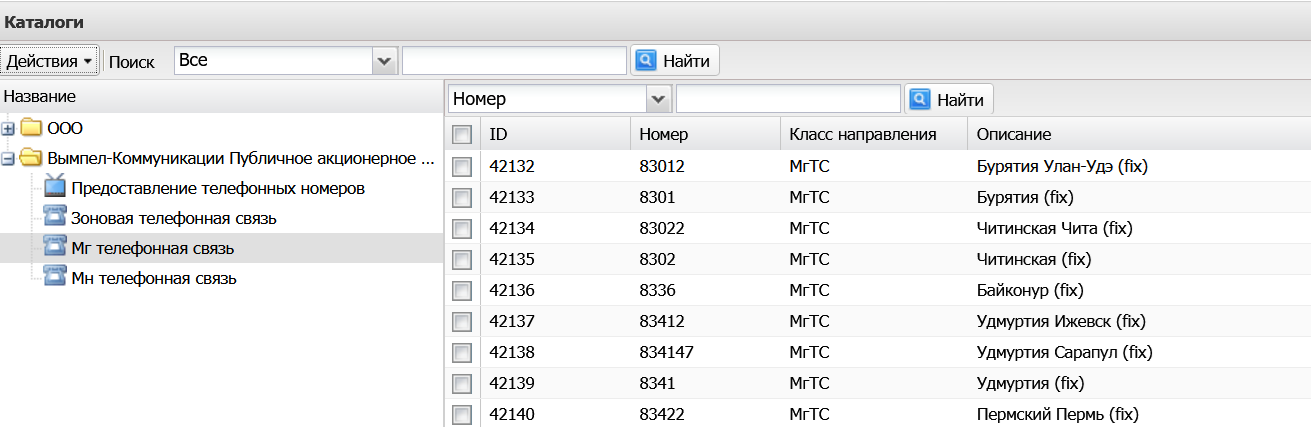Toggle the select-all checkbox in the table header

462,134
